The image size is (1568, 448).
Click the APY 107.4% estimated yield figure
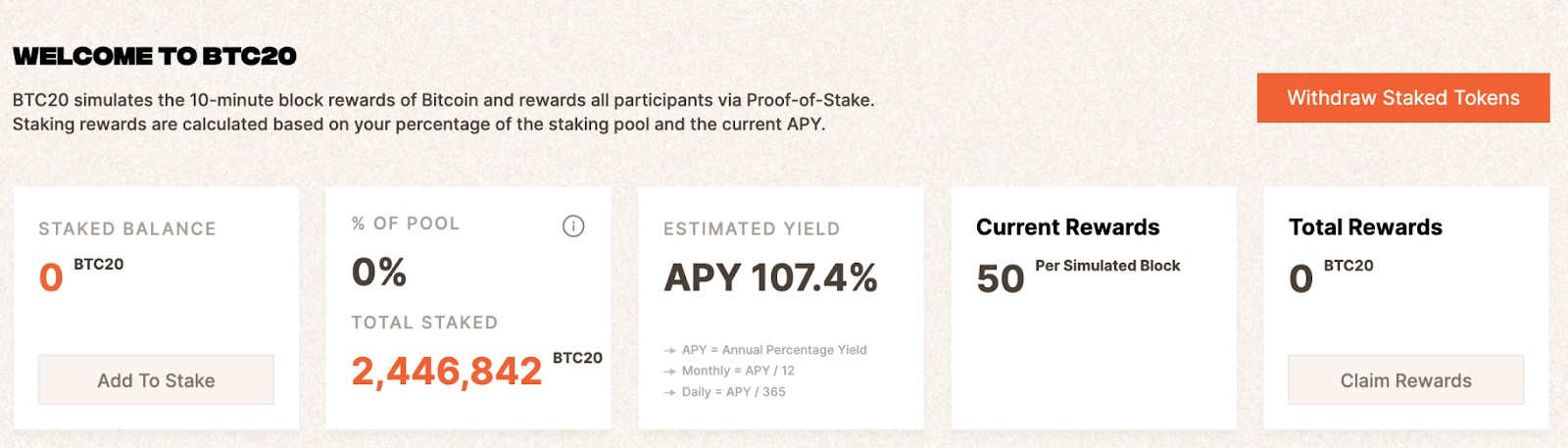click(770, 277)
